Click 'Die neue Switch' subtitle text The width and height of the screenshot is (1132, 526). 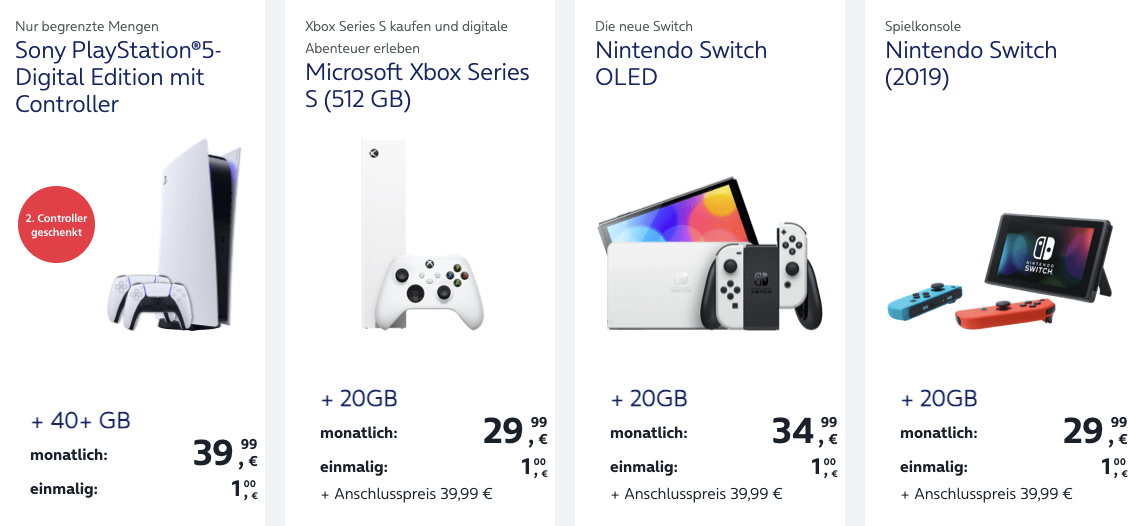(644, 26)
